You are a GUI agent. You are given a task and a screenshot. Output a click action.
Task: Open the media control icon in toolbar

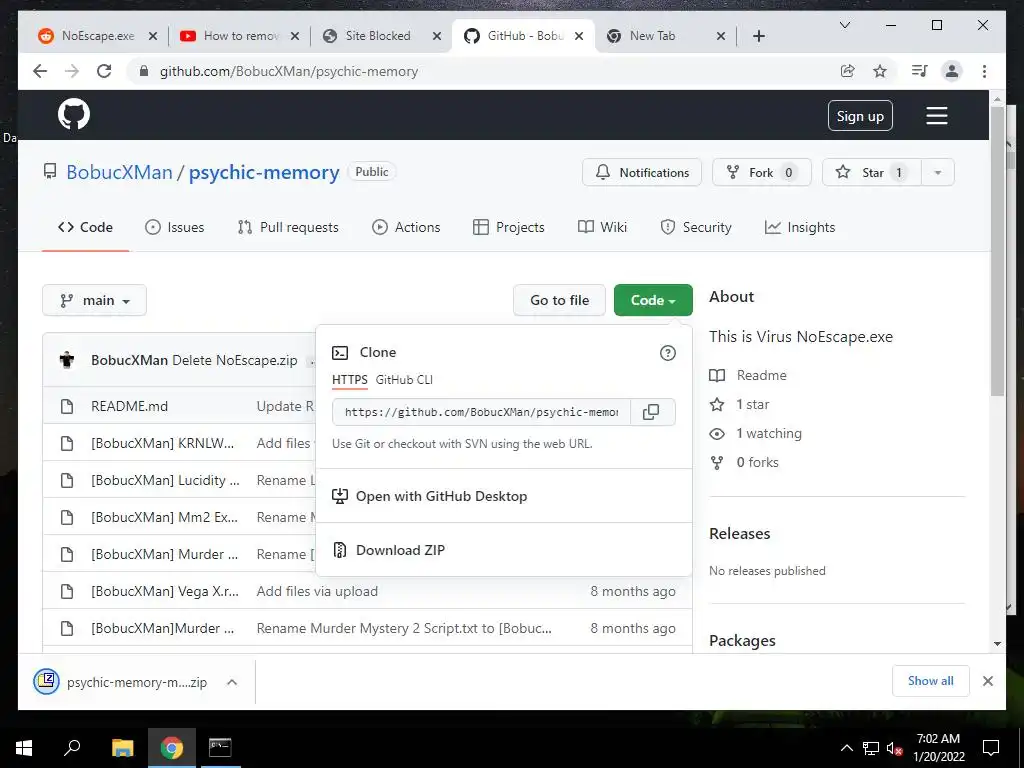click(x=920, y=71)
